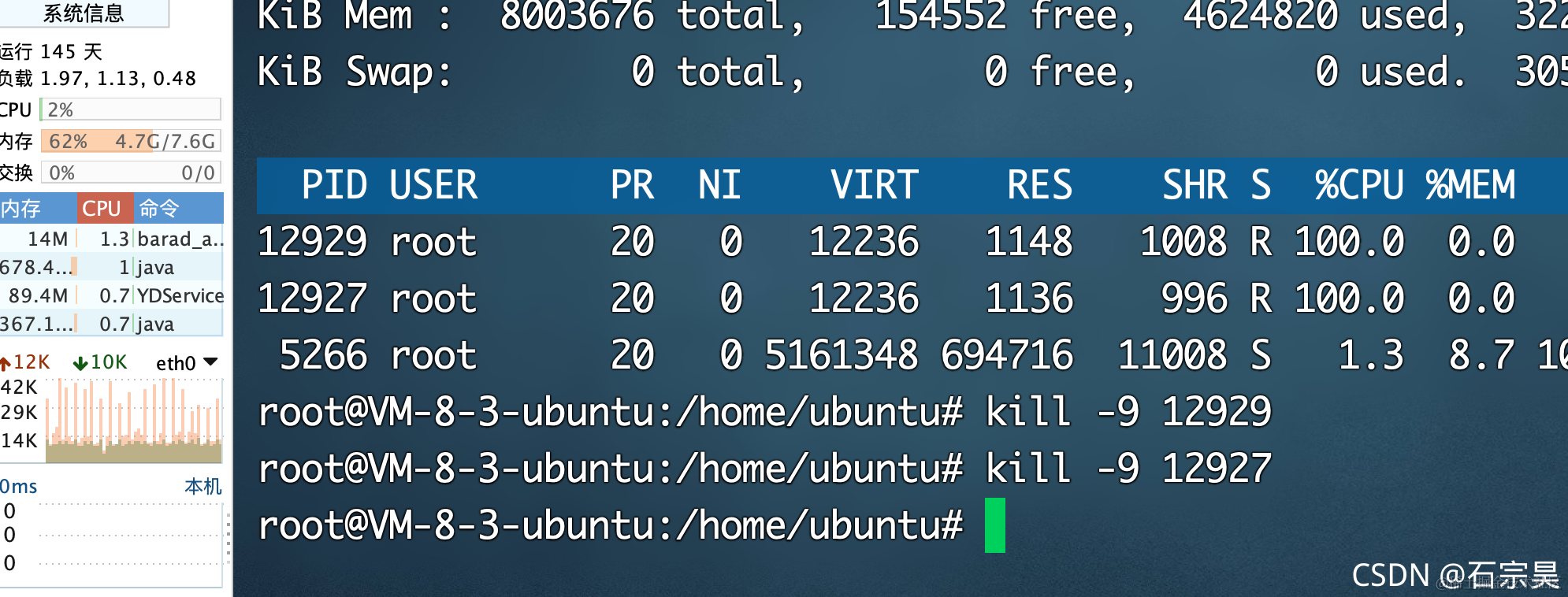Viewport: 1568px width, 597px height.
Task: Select the barad_a.. process row
Action: click(112, 239)
